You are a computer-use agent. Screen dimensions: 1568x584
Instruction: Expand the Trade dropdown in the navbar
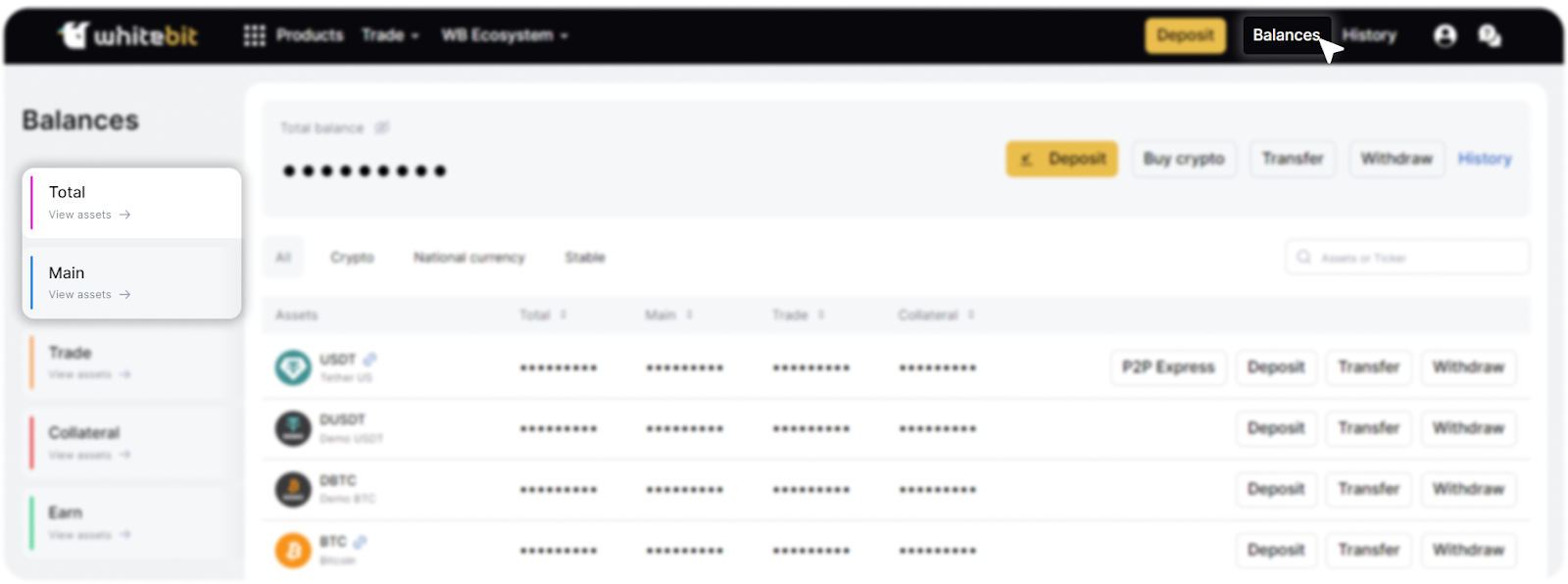[x=390, y=36]
